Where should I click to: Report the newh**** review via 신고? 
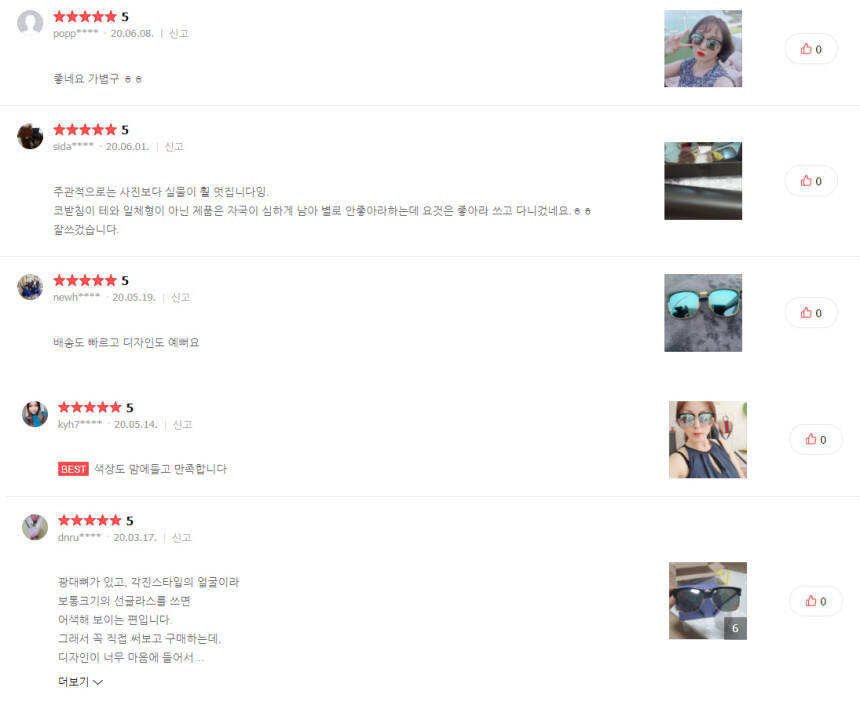pos(180,297)
